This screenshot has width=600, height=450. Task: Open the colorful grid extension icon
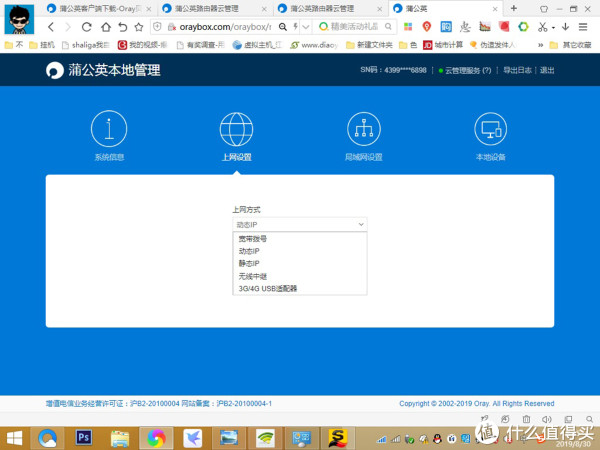(408, 26)
